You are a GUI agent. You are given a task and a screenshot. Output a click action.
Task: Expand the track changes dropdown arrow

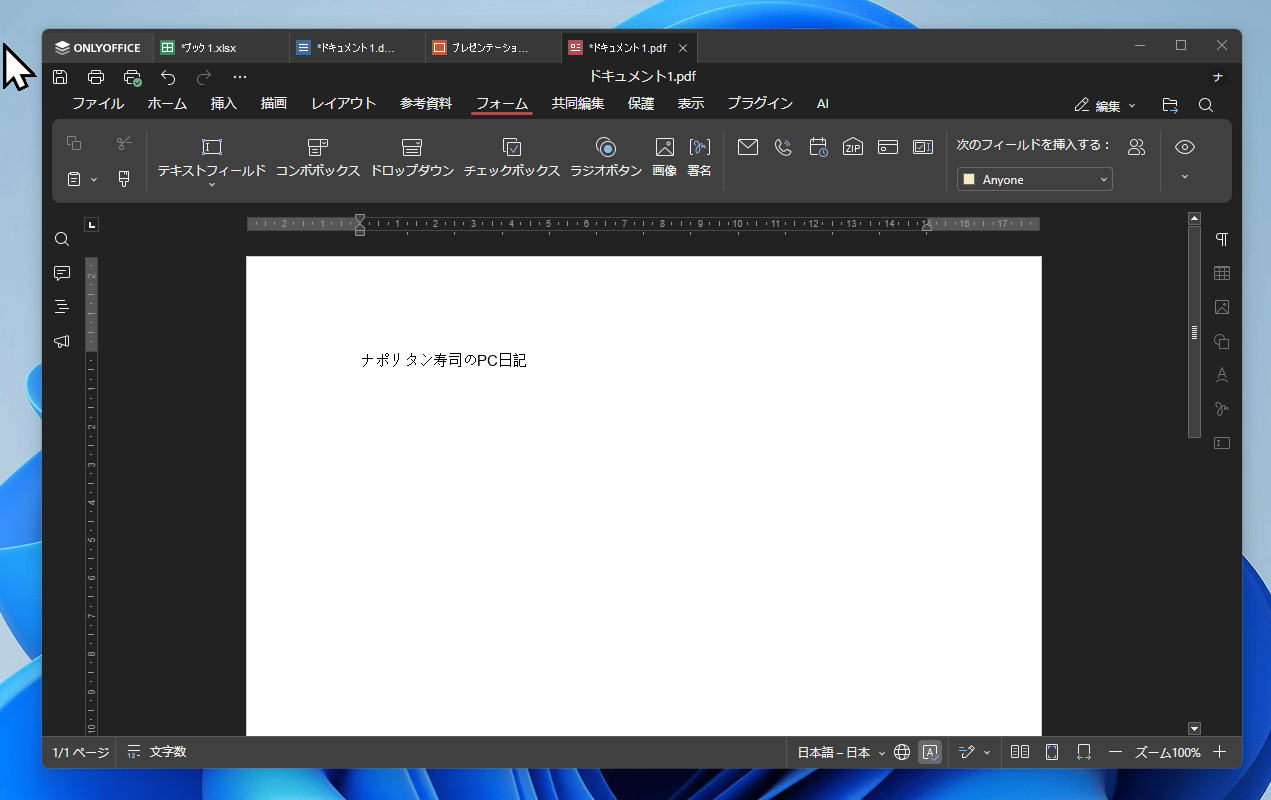(x=987, y=752)
